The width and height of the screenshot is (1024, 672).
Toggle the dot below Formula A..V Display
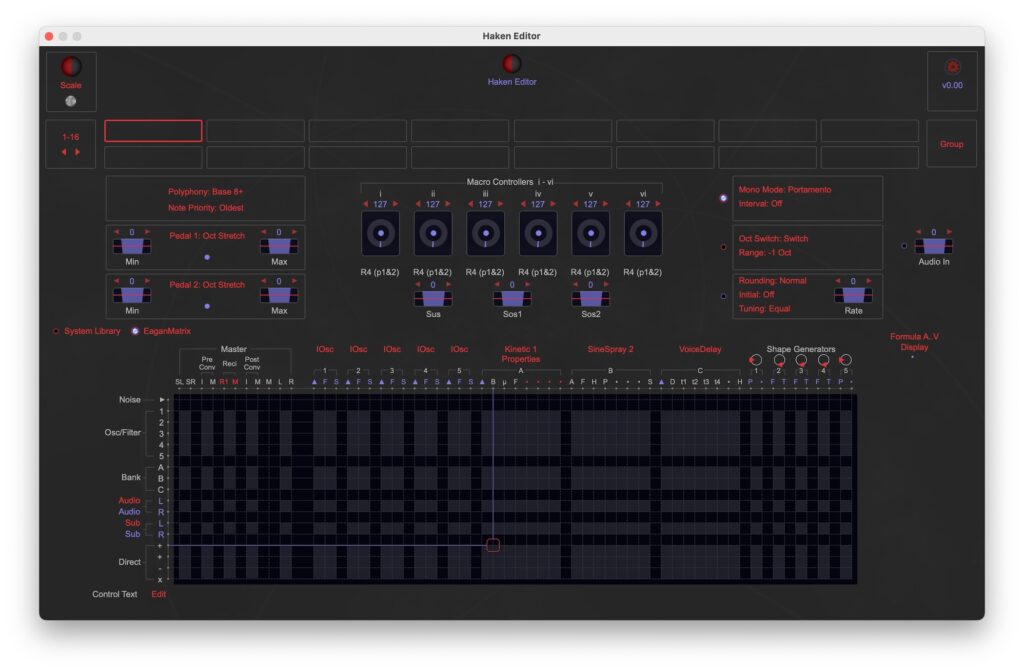point(912,357)
